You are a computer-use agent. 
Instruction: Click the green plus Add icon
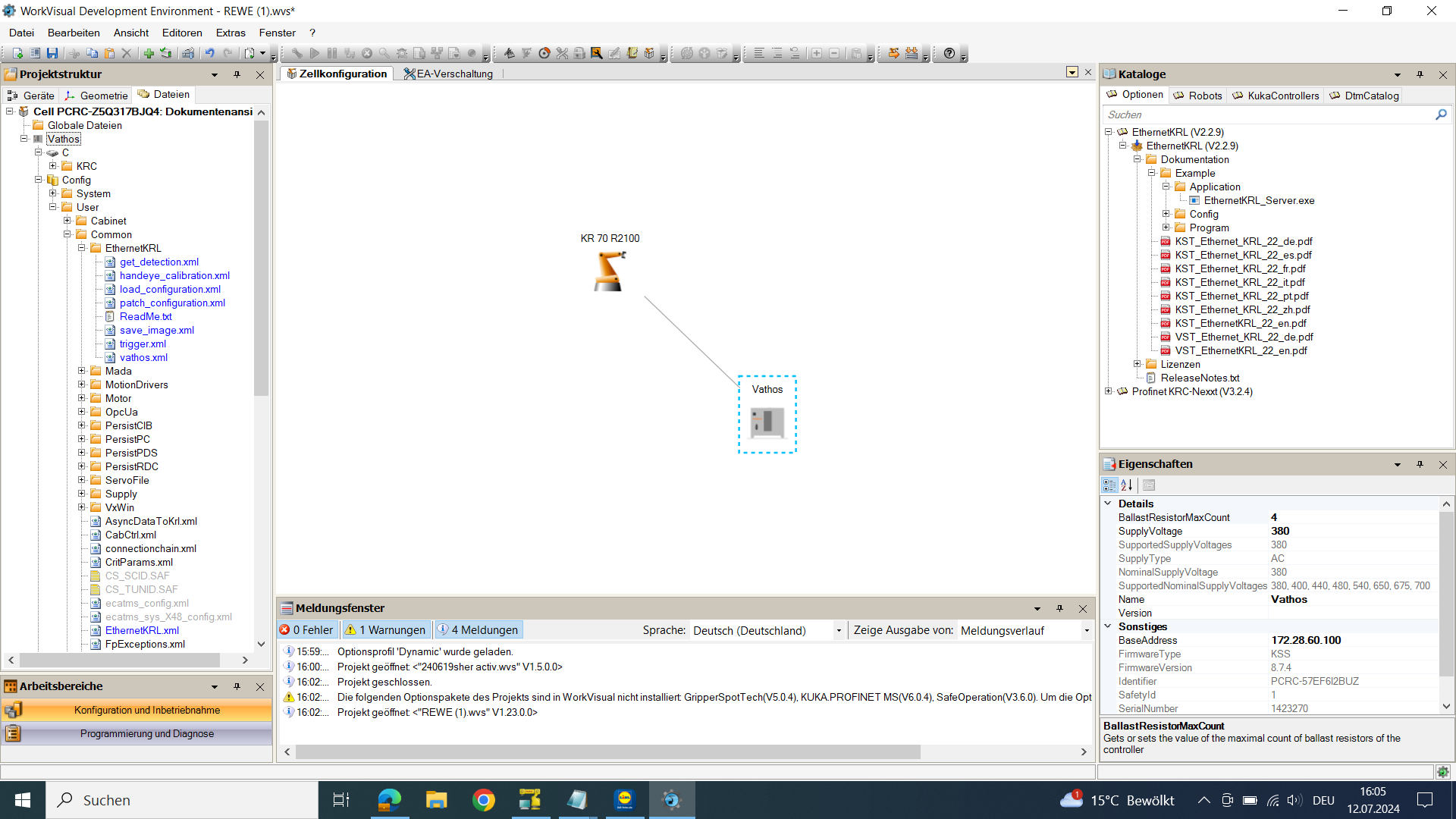coord(149,54)
